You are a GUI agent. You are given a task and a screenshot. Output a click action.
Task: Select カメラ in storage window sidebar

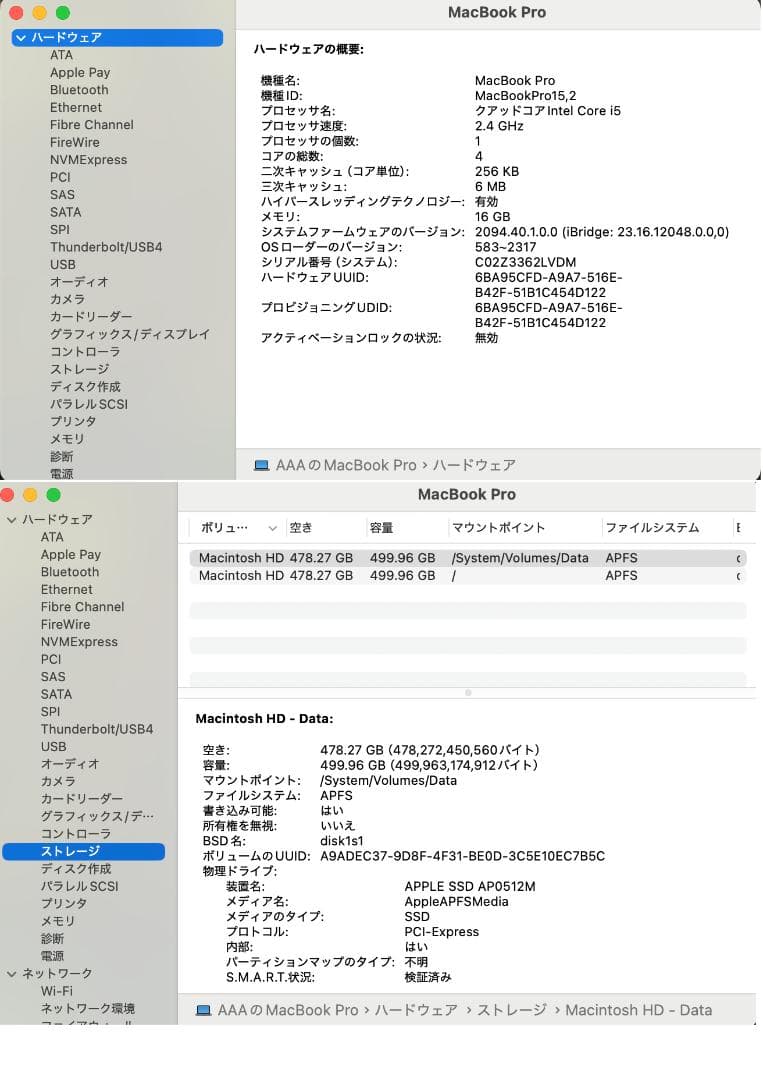click(58, 782)
